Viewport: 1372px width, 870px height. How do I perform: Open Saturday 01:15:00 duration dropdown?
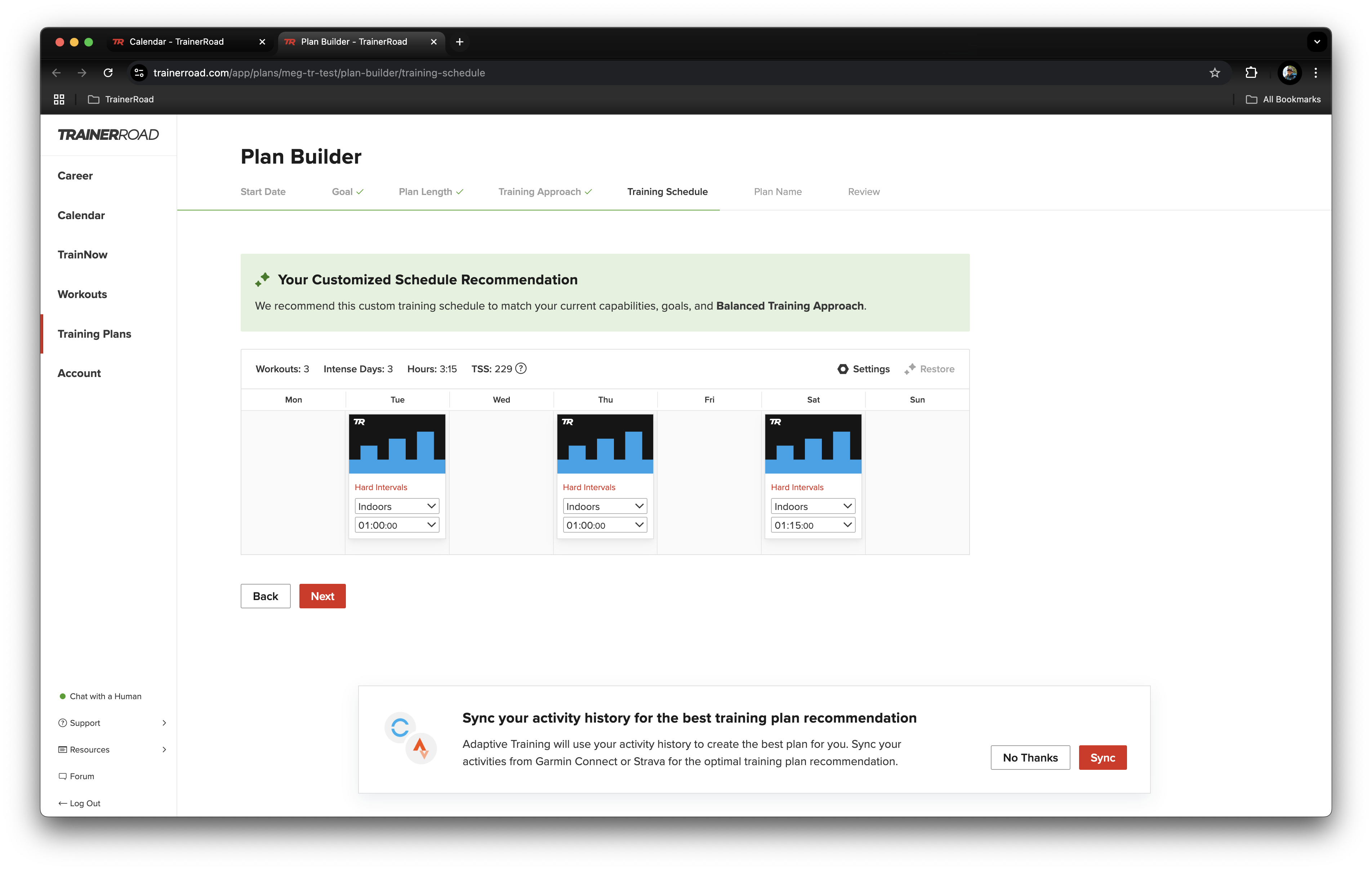[813, 525]
